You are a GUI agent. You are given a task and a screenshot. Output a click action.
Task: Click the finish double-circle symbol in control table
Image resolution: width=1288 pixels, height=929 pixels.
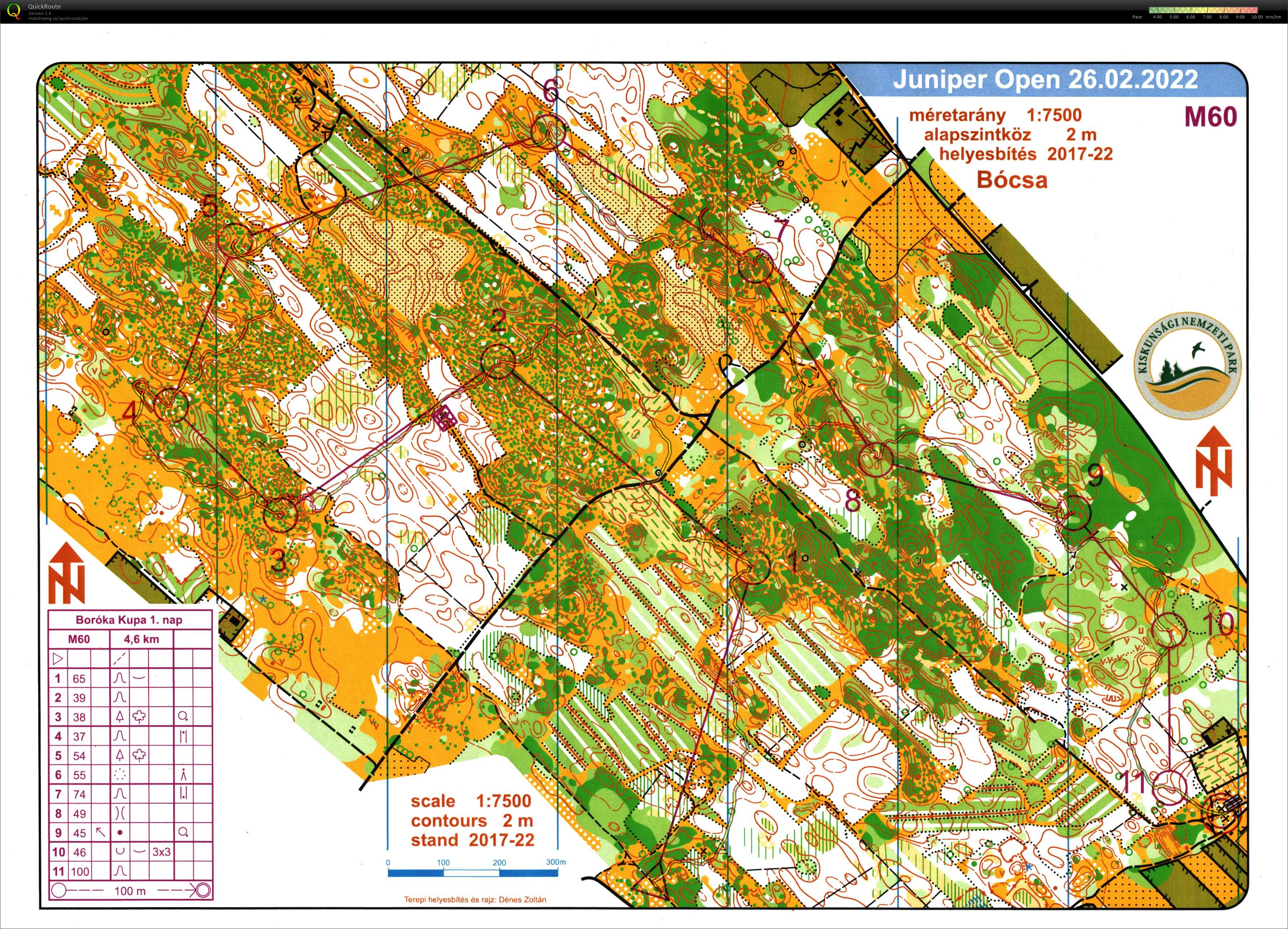click(x=202, y=890)
